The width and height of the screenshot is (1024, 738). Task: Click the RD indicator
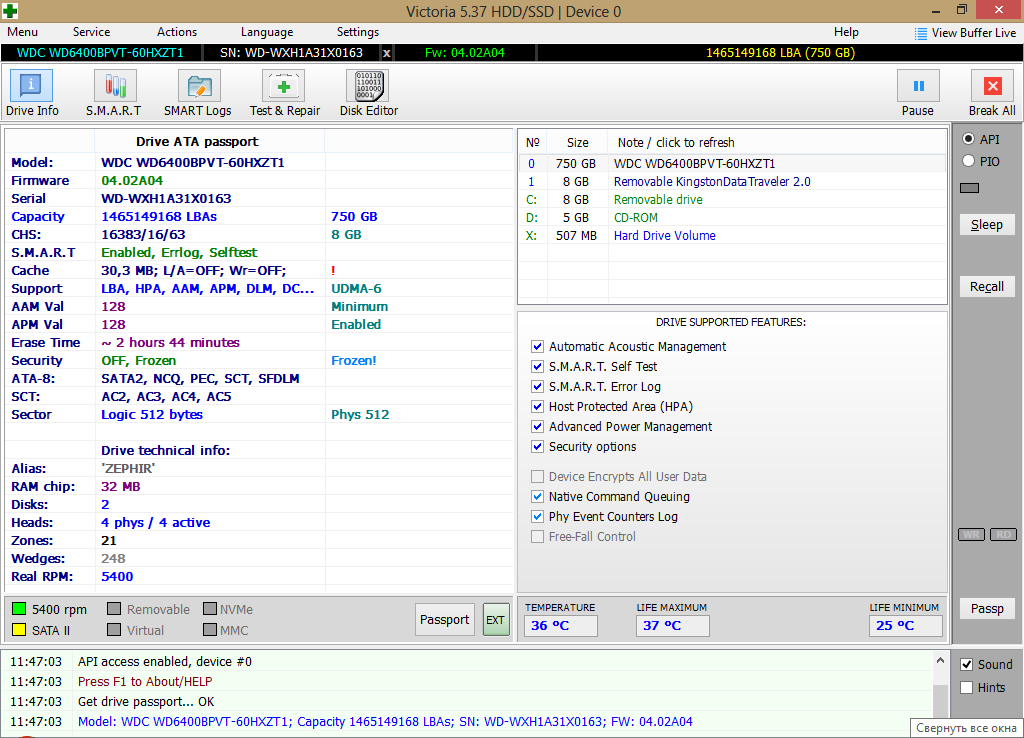click(1004, 534)
